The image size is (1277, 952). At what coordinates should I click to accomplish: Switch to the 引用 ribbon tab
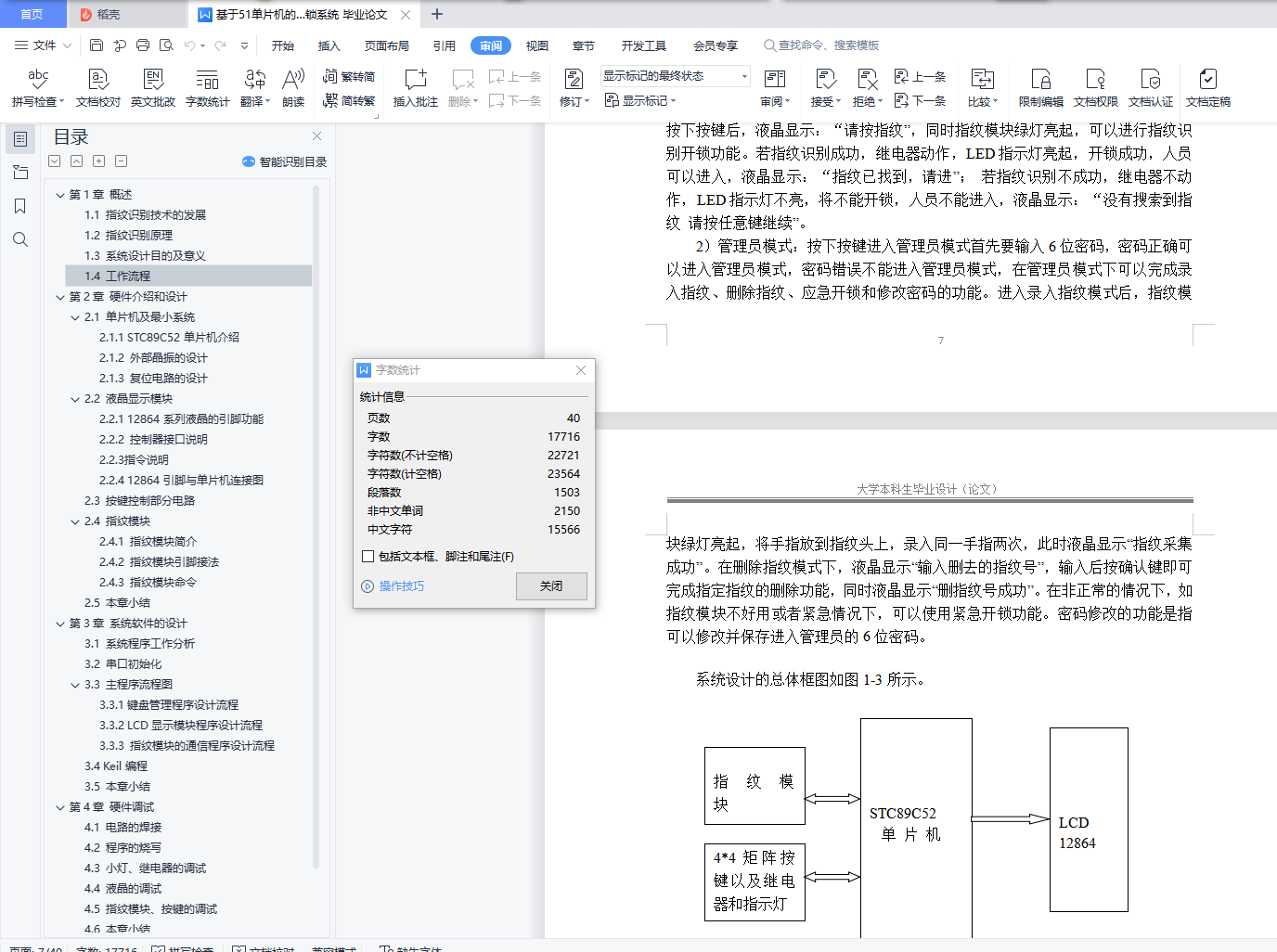(445, 45)
